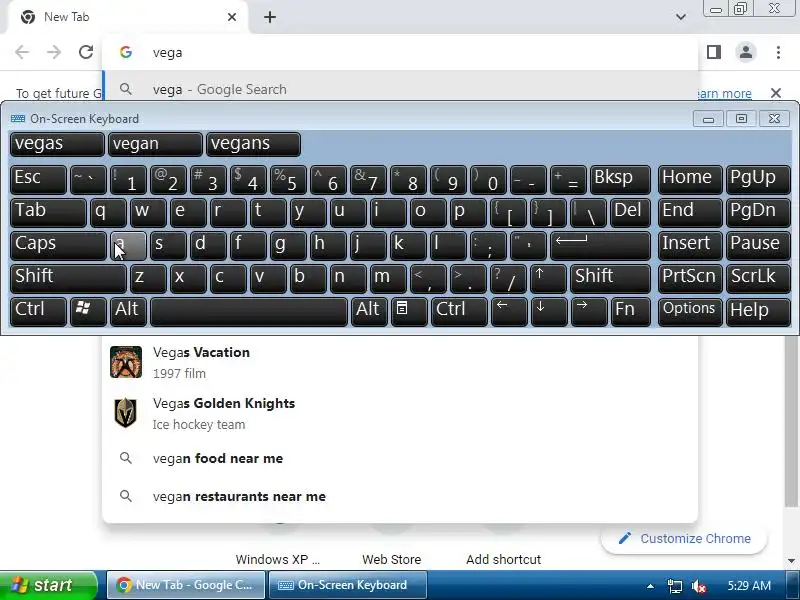The image size is (800, 600).
Task: Open Chrome's three-dot menu
Action: (x=778, y=52)
